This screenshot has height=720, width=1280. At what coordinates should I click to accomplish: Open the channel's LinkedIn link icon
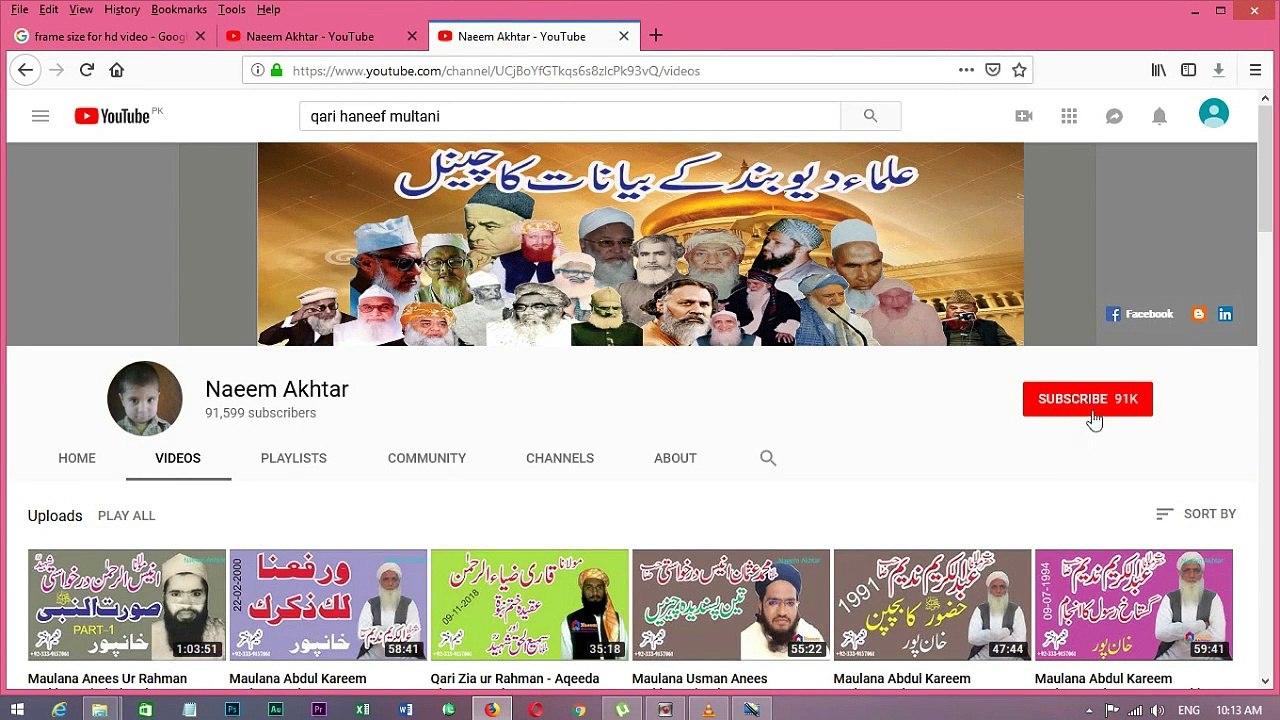1225,314
